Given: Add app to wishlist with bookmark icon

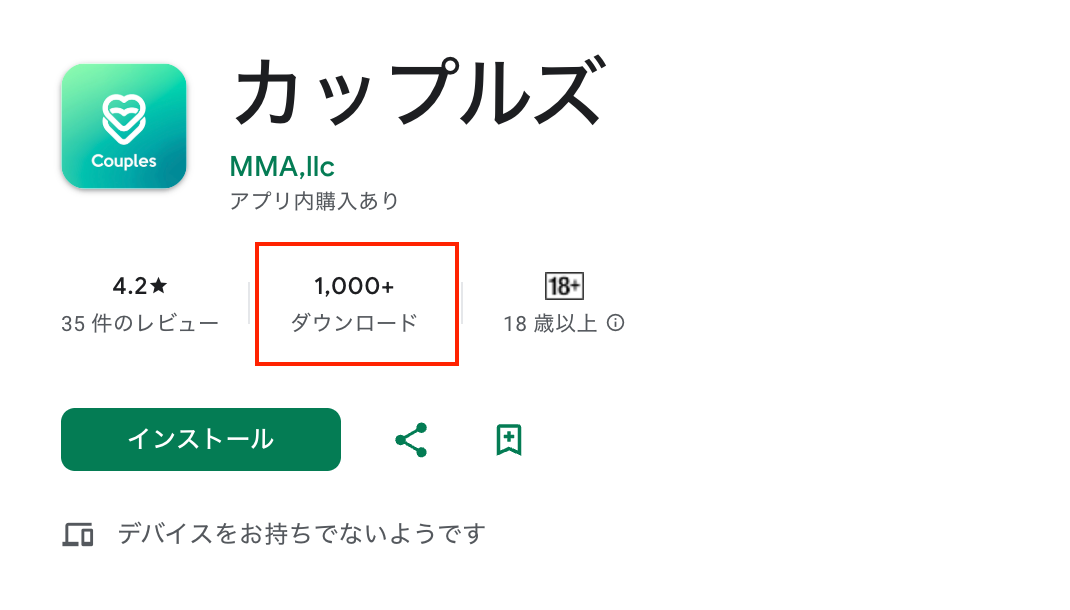Looking at the screenshot, I should (x=509, y=440).
